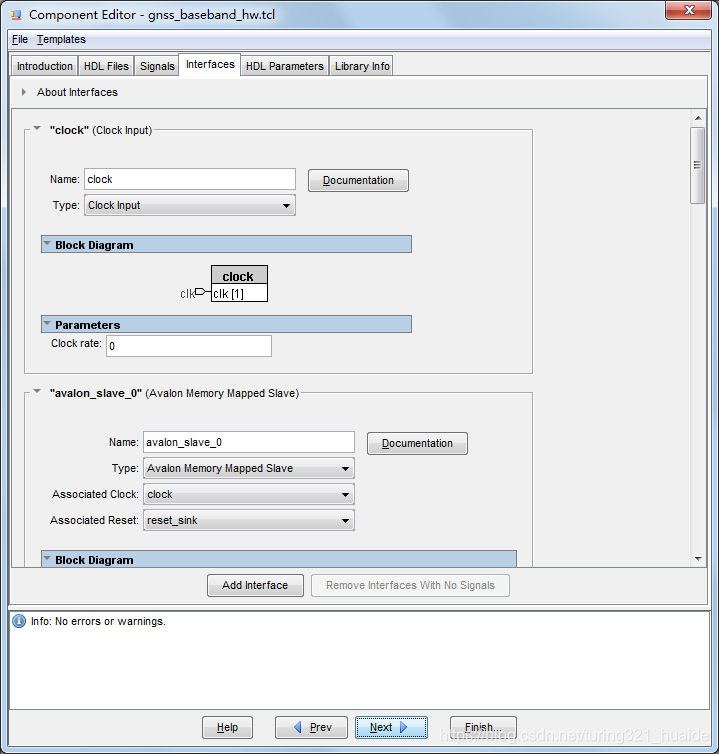The width and height of the screenshot is (719, 754).
Task: Click the Clock rate input field
Action: [x=189, y=346]
